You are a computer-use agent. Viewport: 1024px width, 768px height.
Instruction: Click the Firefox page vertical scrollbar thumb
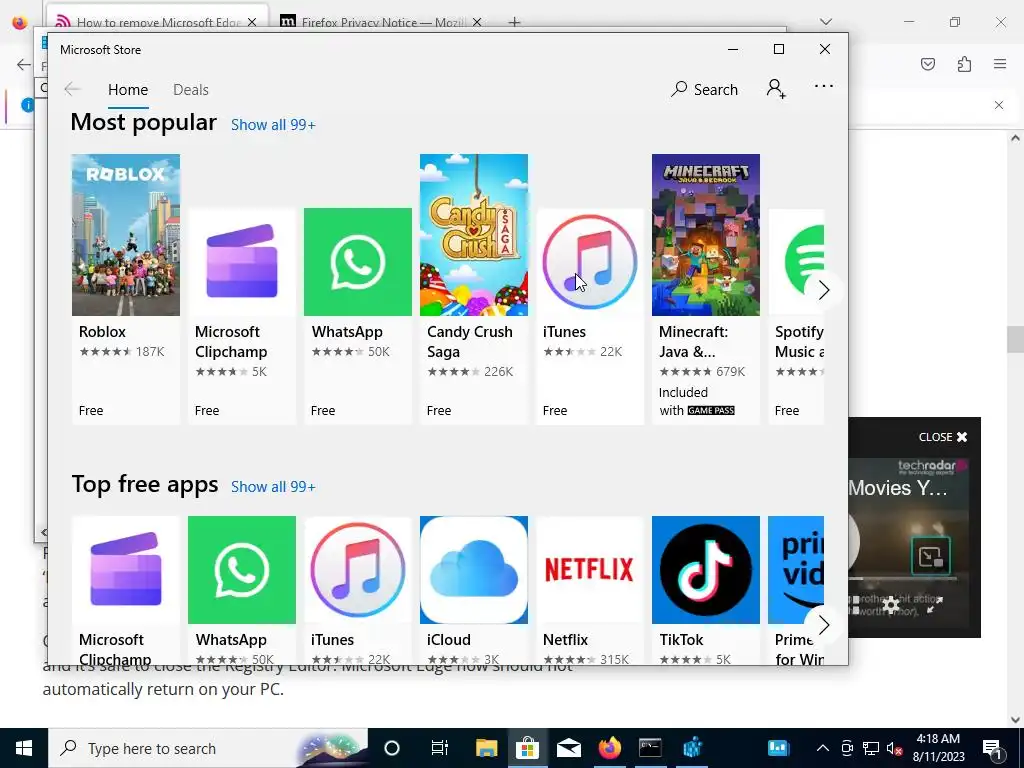click(1015, 340)
